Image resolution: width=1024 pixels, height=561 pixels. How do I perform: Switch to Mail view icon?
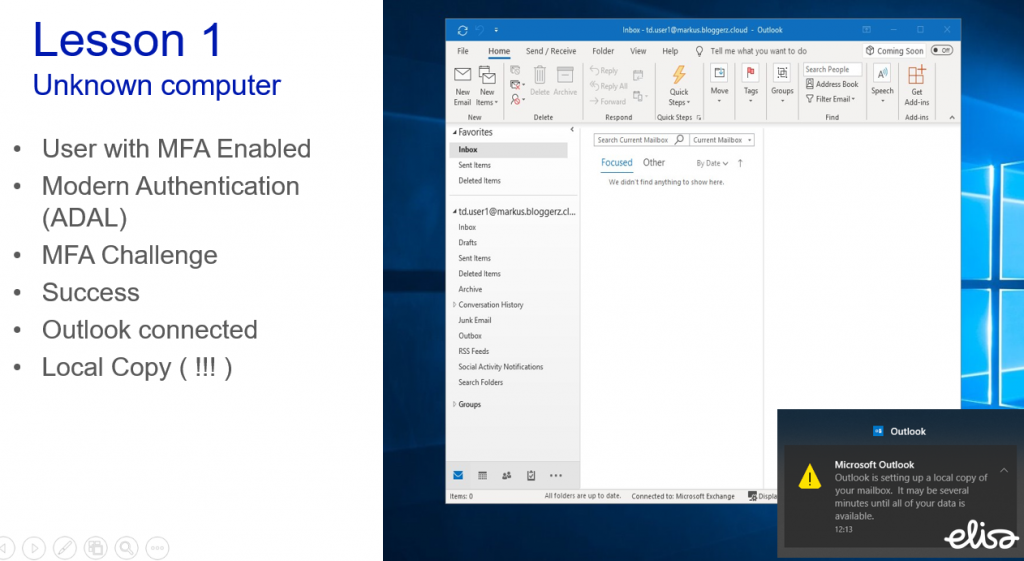tap(458, 475)
